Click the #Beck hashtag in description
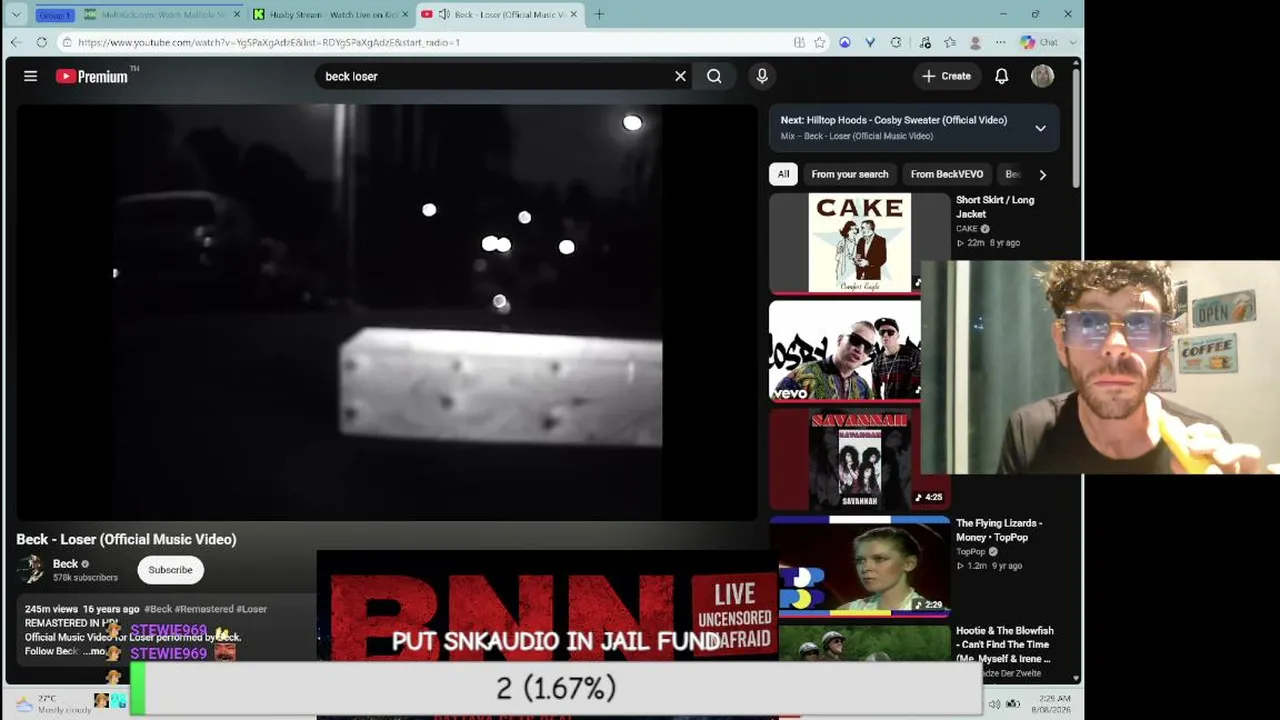The width and height of the screenshot is (1280, 720). coord(159,608)
